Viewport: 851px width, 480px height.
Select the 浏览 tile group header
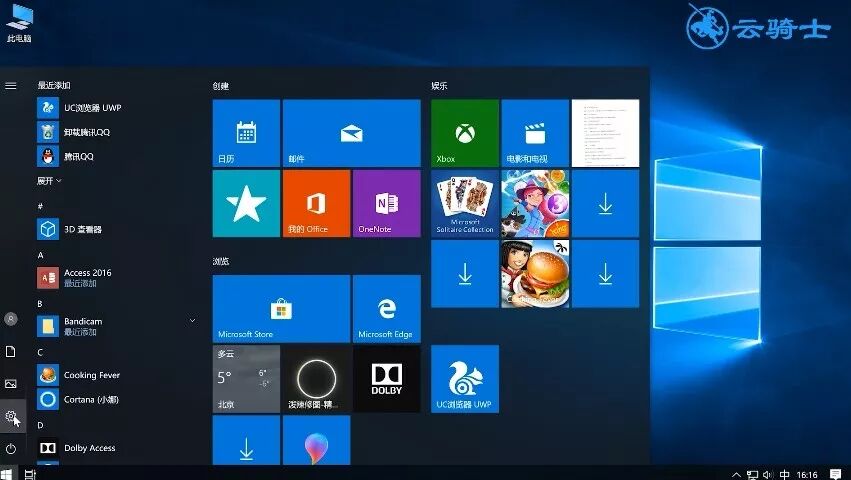[220, 261]
